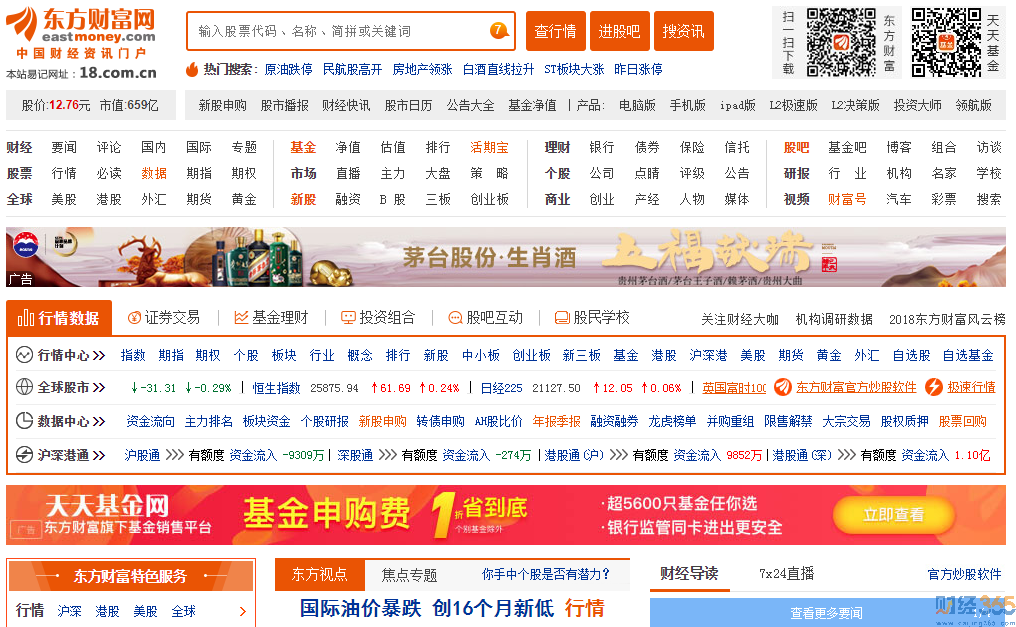Image resolution: width=1016 pixels, height=627 pixels.
Task: Go to the 股市日历 page
Action: coord(408,106)
